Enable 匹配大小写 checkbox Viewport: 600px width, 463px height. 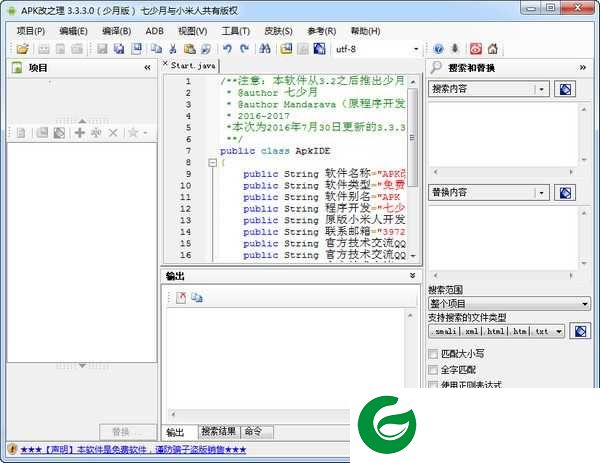click(433, 354)
